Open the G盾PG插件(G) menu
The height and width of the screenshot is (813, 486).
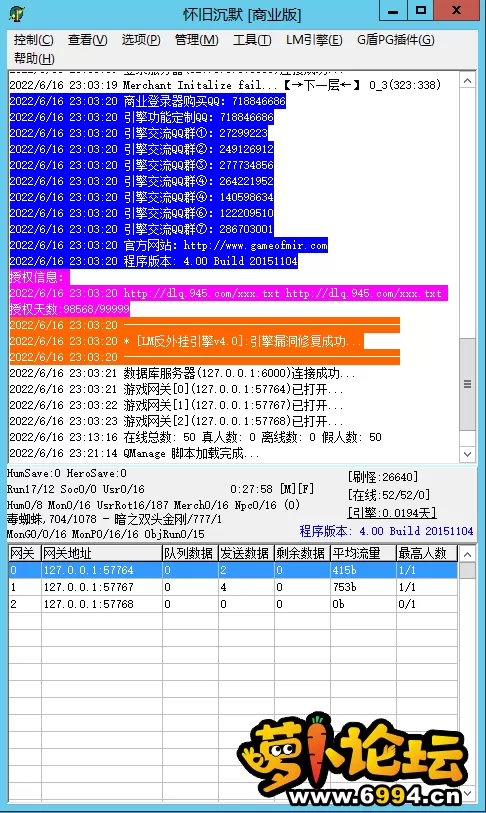click(395, 40)
